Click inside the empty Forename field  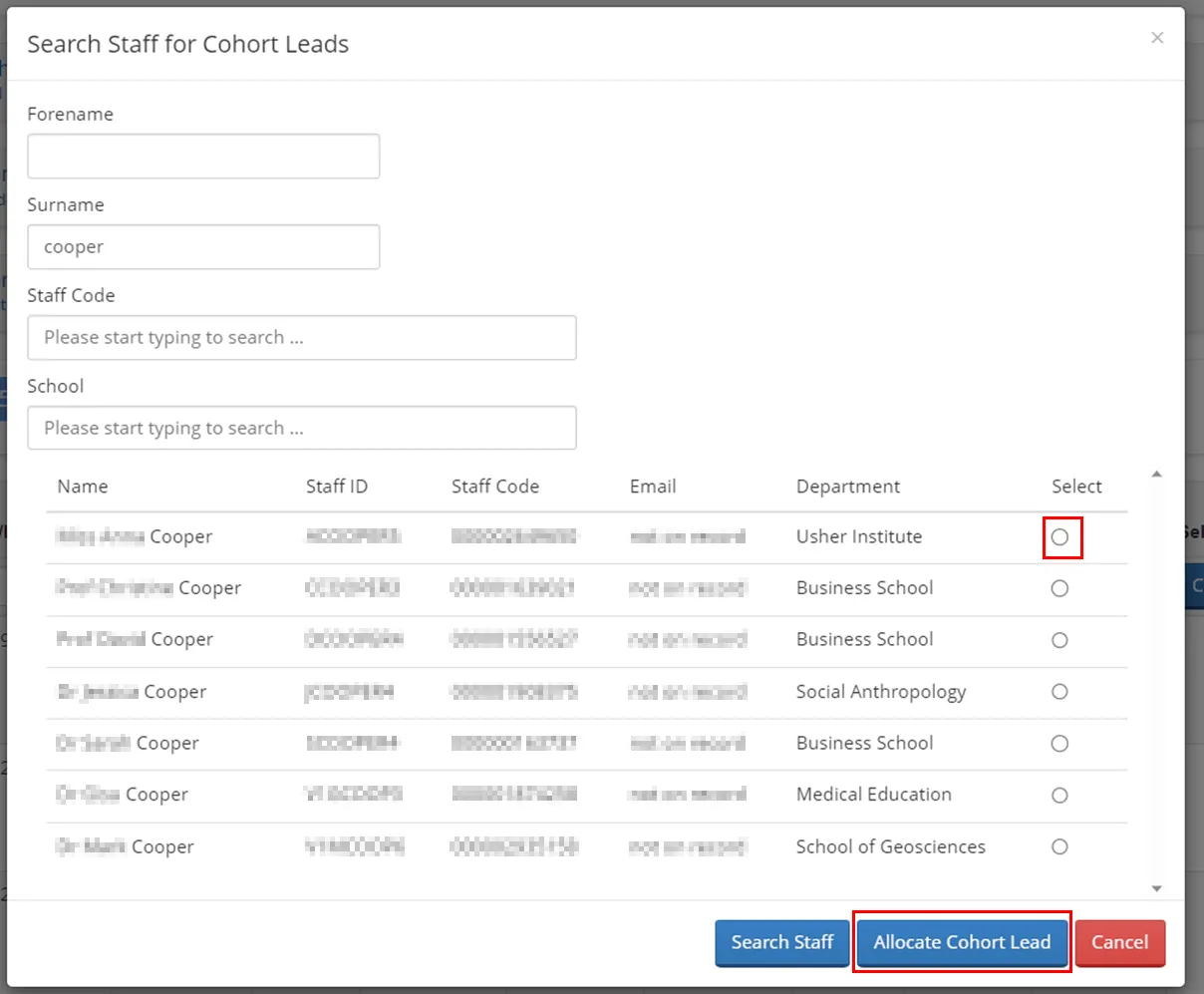[203, 156]
